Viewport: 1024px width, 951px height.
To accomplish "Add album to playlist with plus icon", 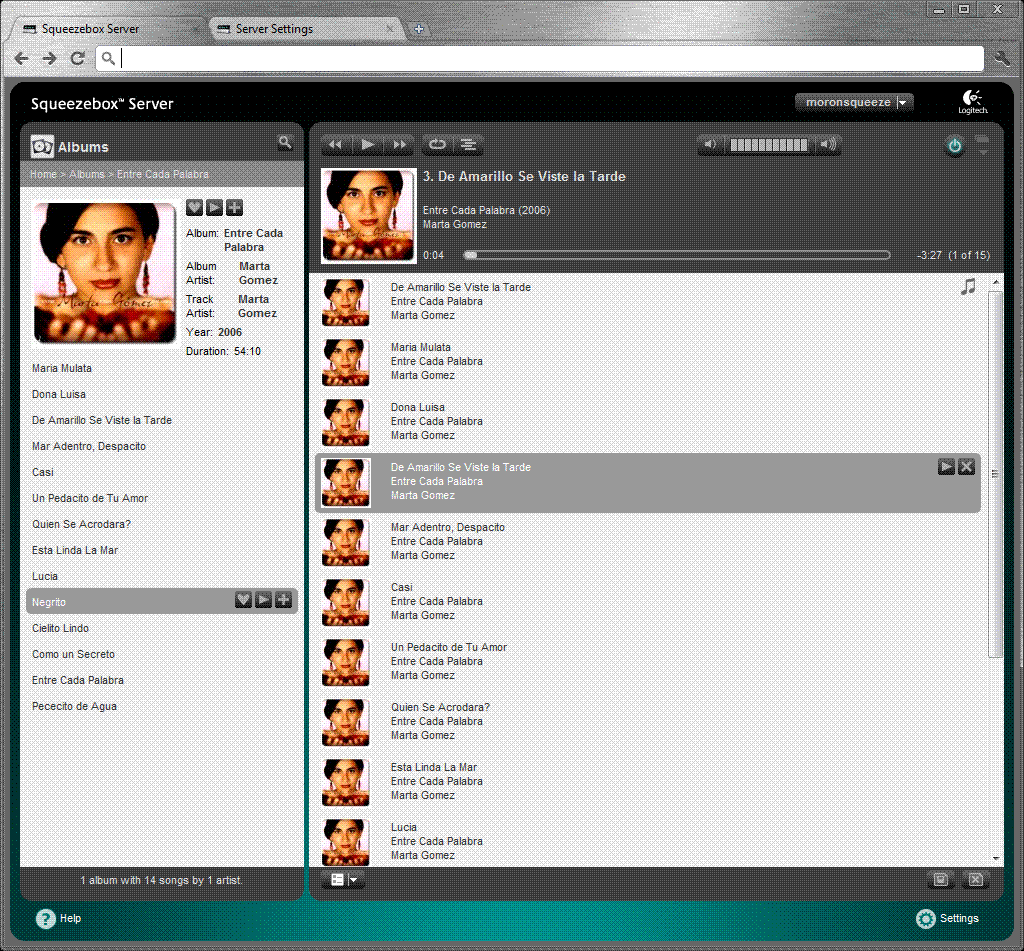I will click(x=234, y=208).
